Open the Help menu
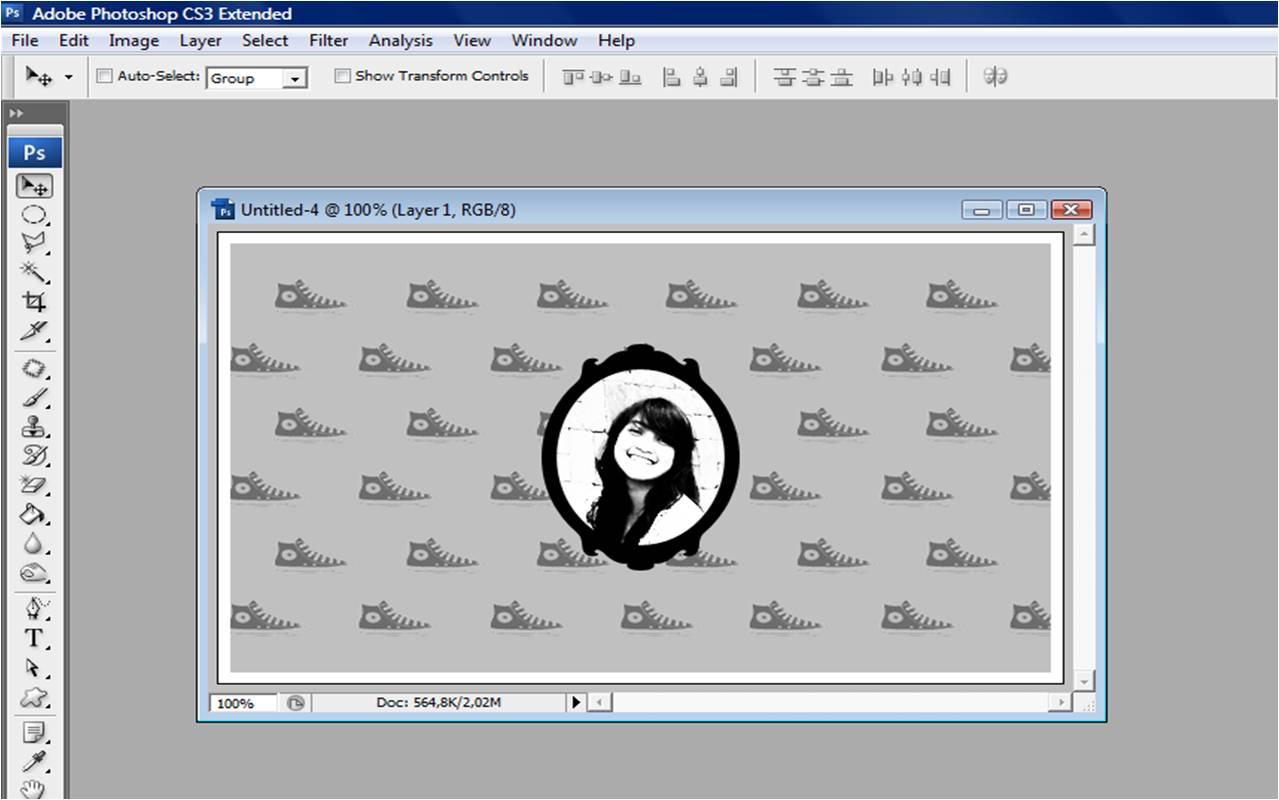The height and width of the screenshot is (800, 1279). 616,40
